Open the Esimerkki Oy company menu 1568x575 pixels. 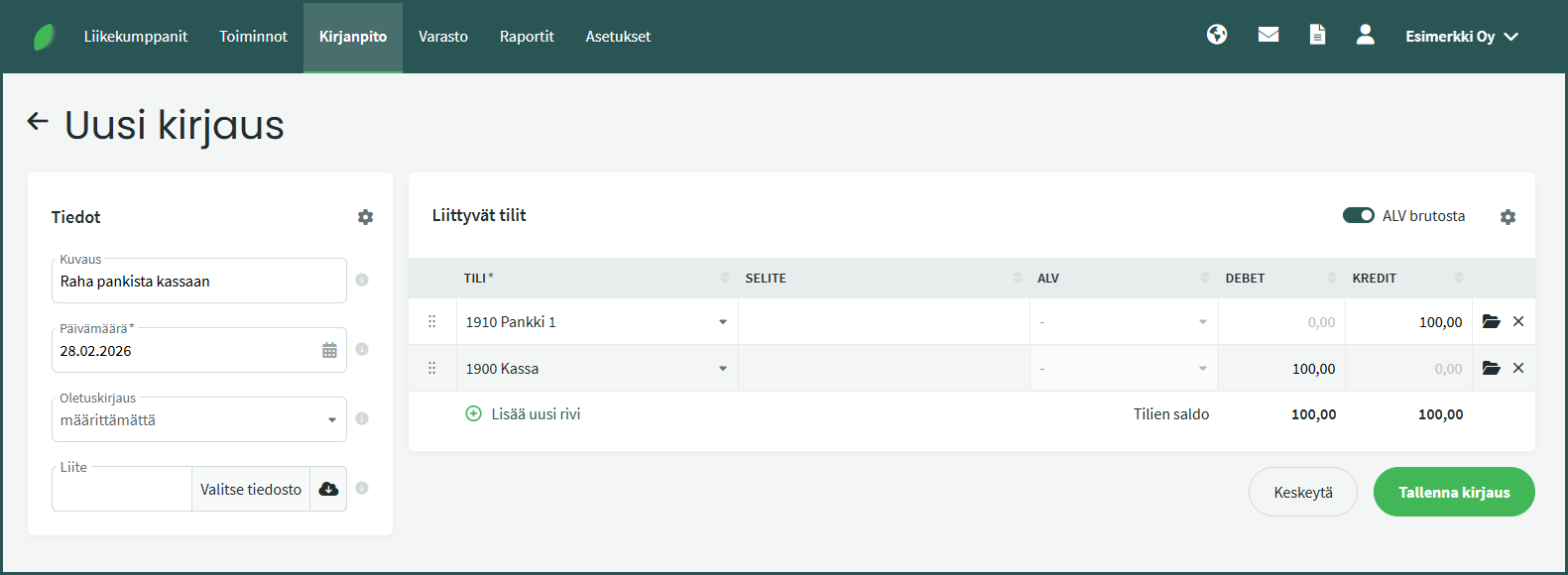pyautogui.click(x=1461, y=37)
